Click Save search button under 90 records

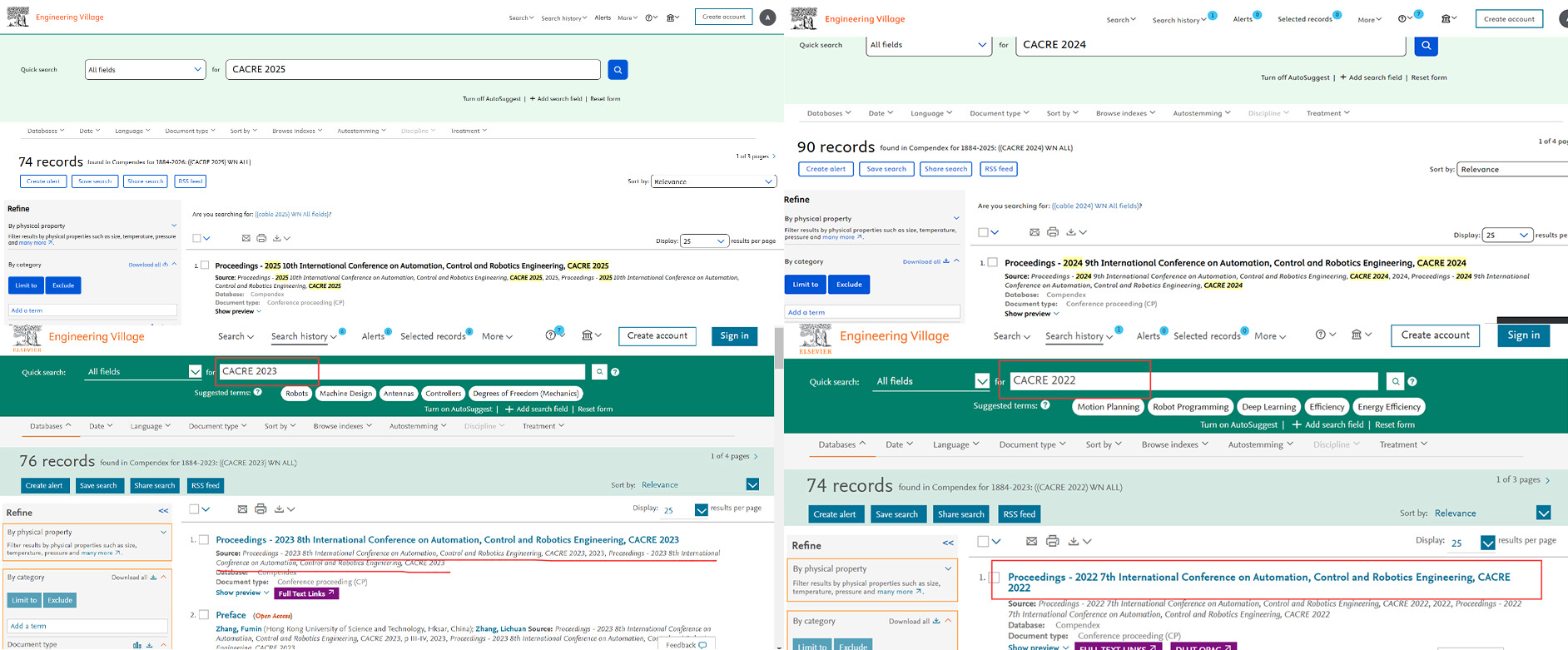point(886,169)
